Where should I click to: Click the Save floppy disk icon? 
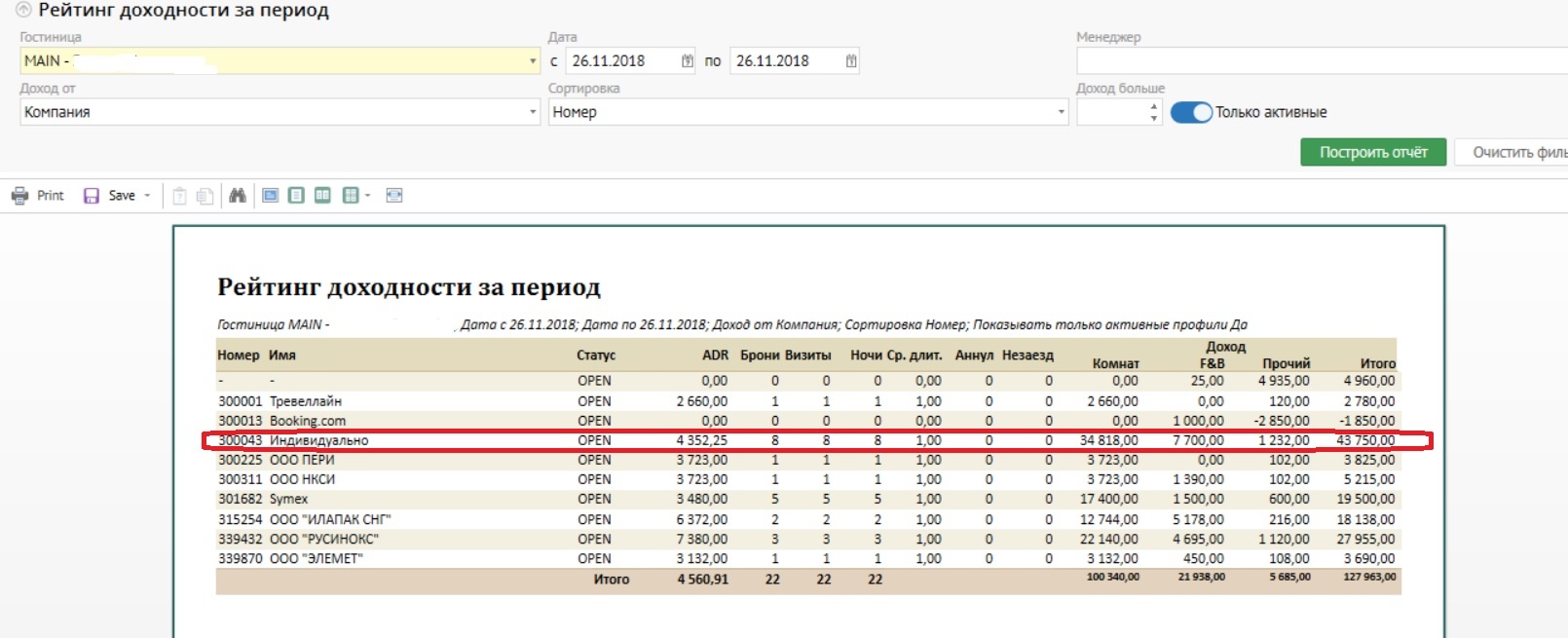pos(92,196)
